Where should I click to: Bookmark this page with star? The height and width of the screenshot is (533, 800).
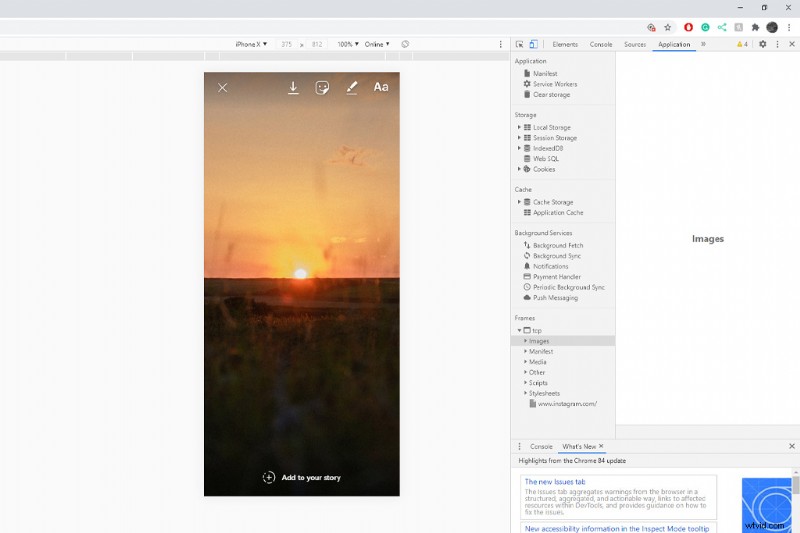tap(667, 28)
